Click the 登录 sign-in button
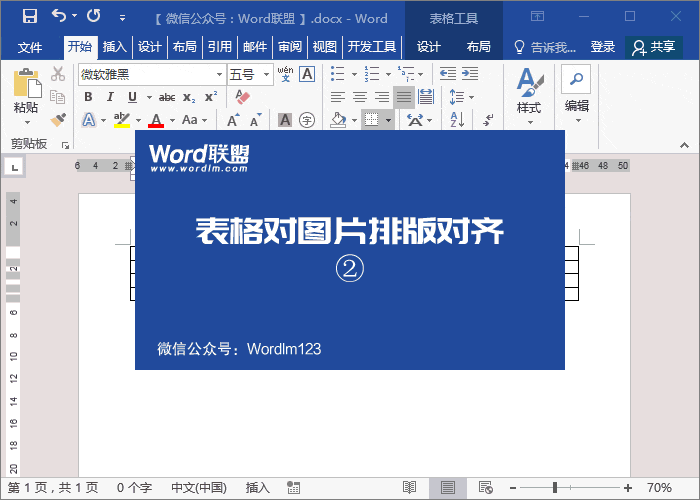The image size is (700, 500). 603,47
